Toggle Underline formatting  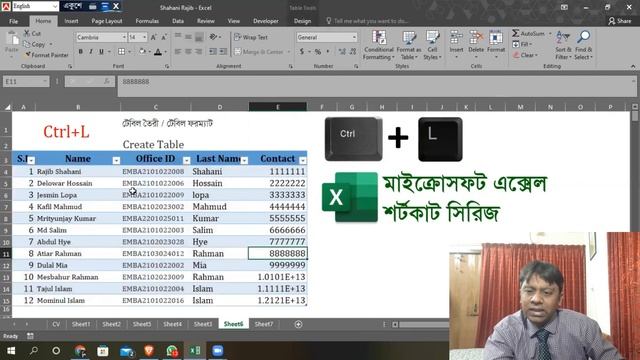pos(101,51)
